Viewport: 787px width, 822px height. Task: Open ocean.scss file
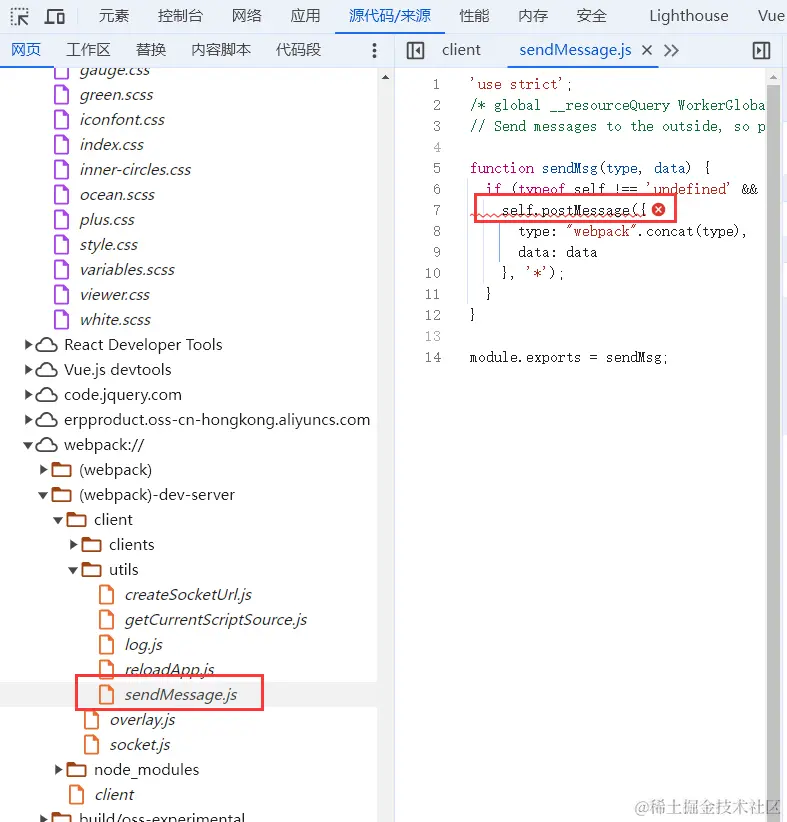point(117,195)
